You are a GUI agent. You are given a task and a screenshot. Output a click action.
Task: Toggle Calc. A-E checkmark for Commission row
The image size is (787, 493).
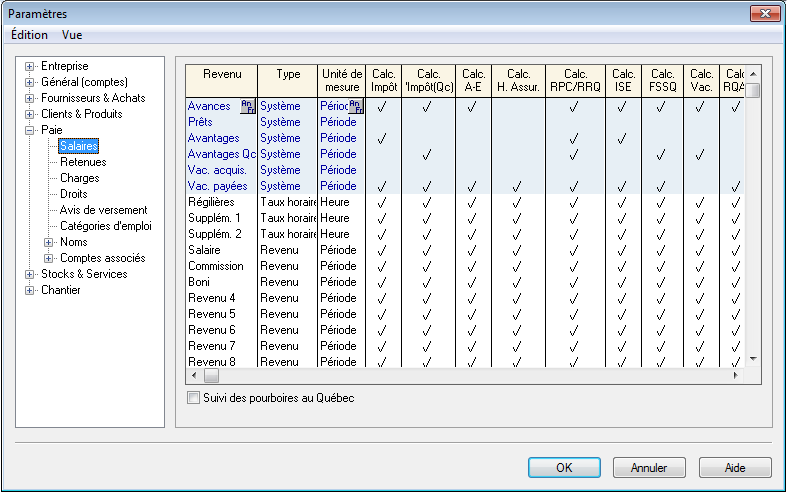472,266
